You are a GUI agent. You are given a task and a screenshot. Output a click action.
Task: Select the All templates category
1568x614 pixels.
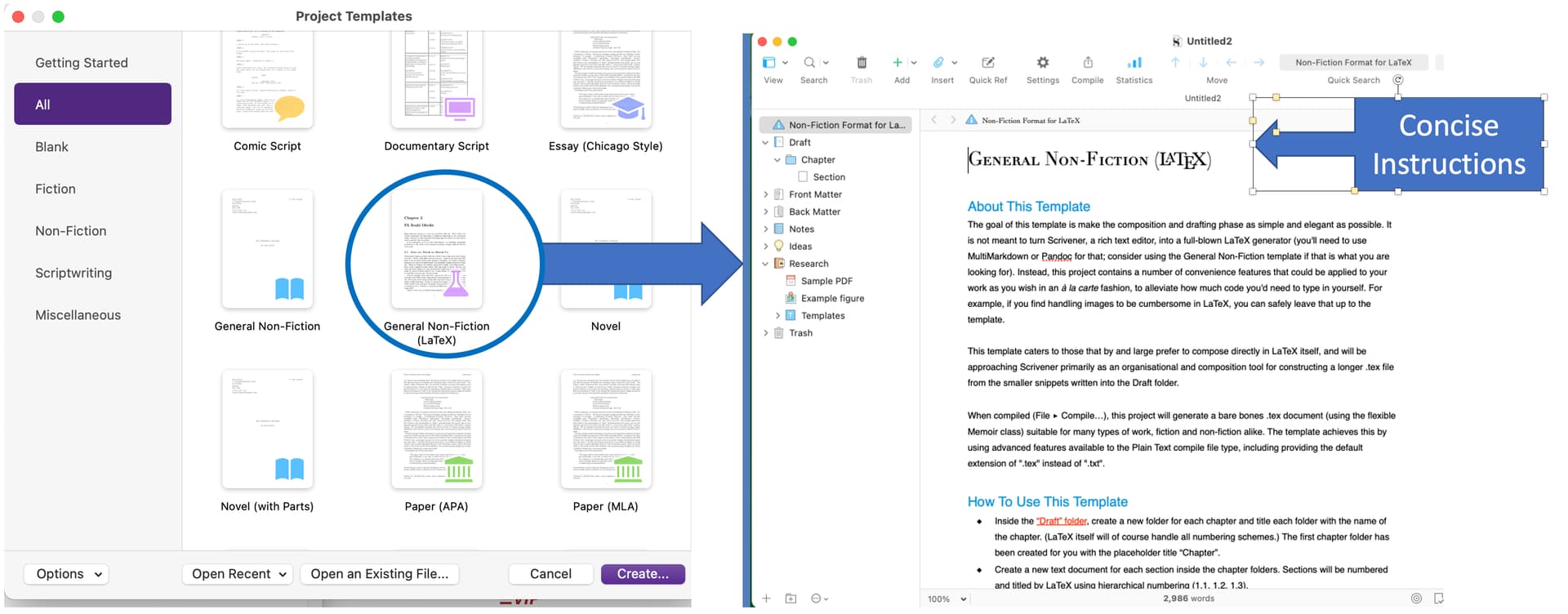point(92,105)
